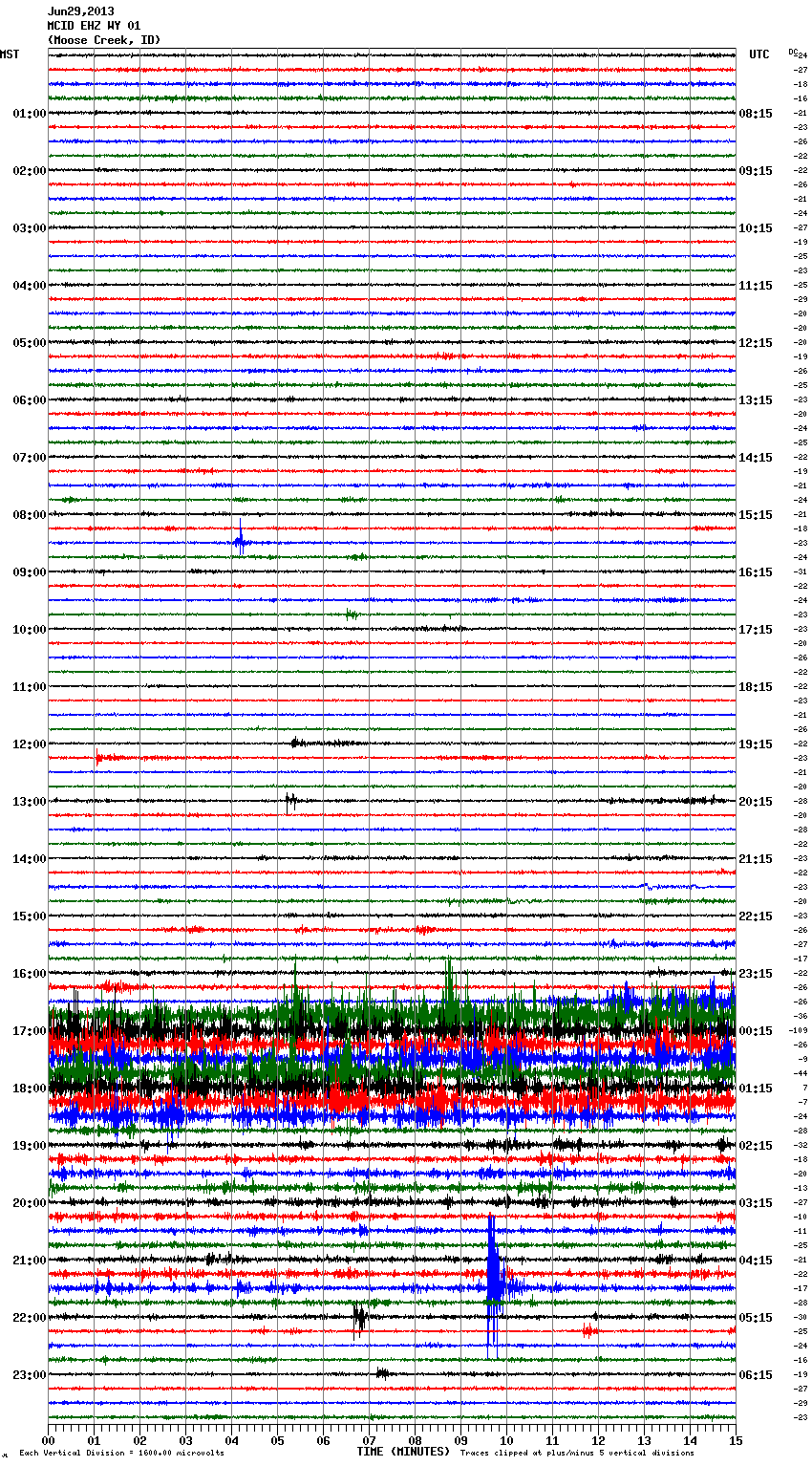Screen dimensions: 812x1466
Task: Click the UTC timezone header
Action: pyautogui.click(x=759, y=54)
